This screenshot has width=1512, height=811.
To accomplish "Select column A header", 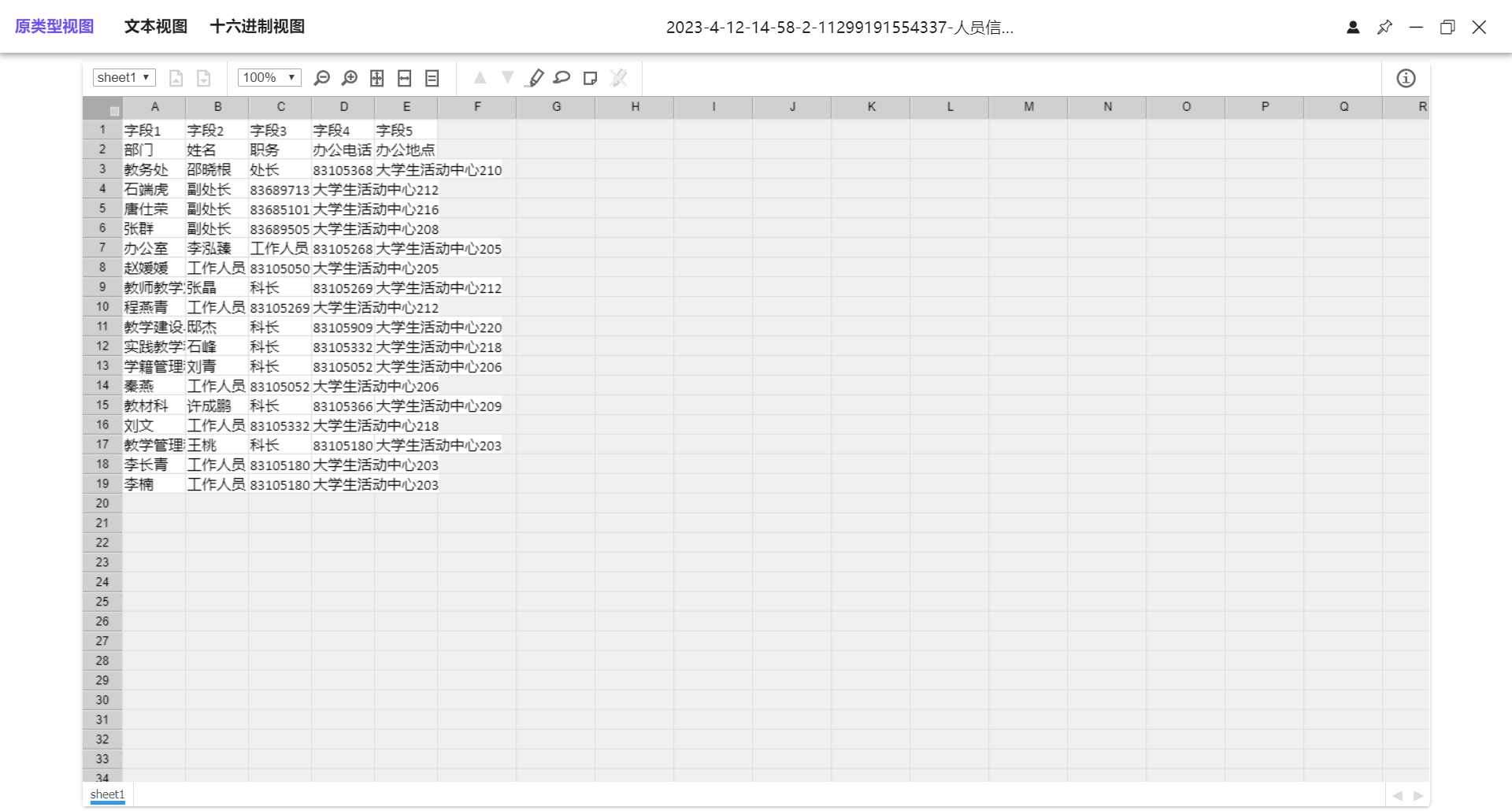I will pos(154,107).
